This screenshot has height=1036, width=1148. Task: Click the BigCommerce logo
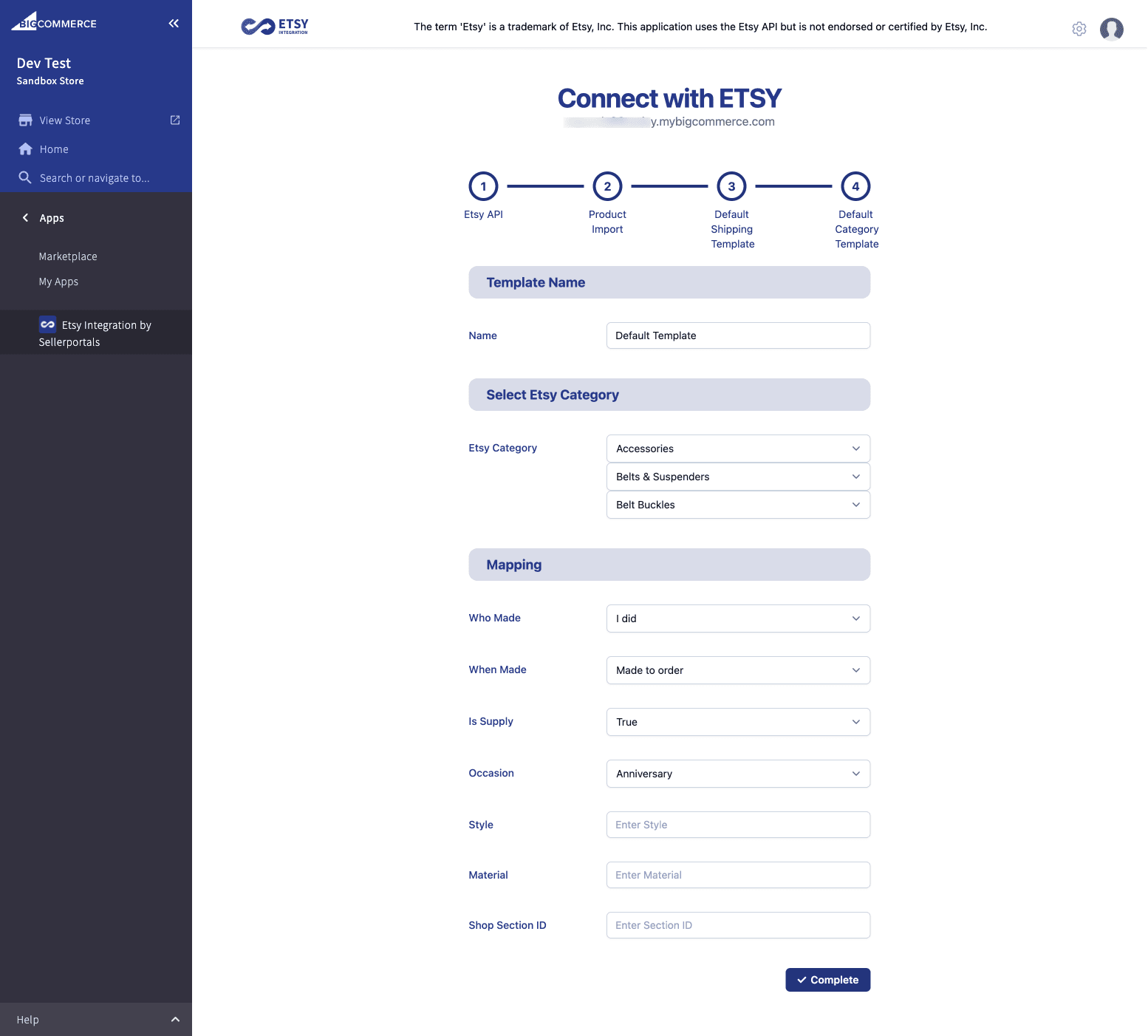54,22
